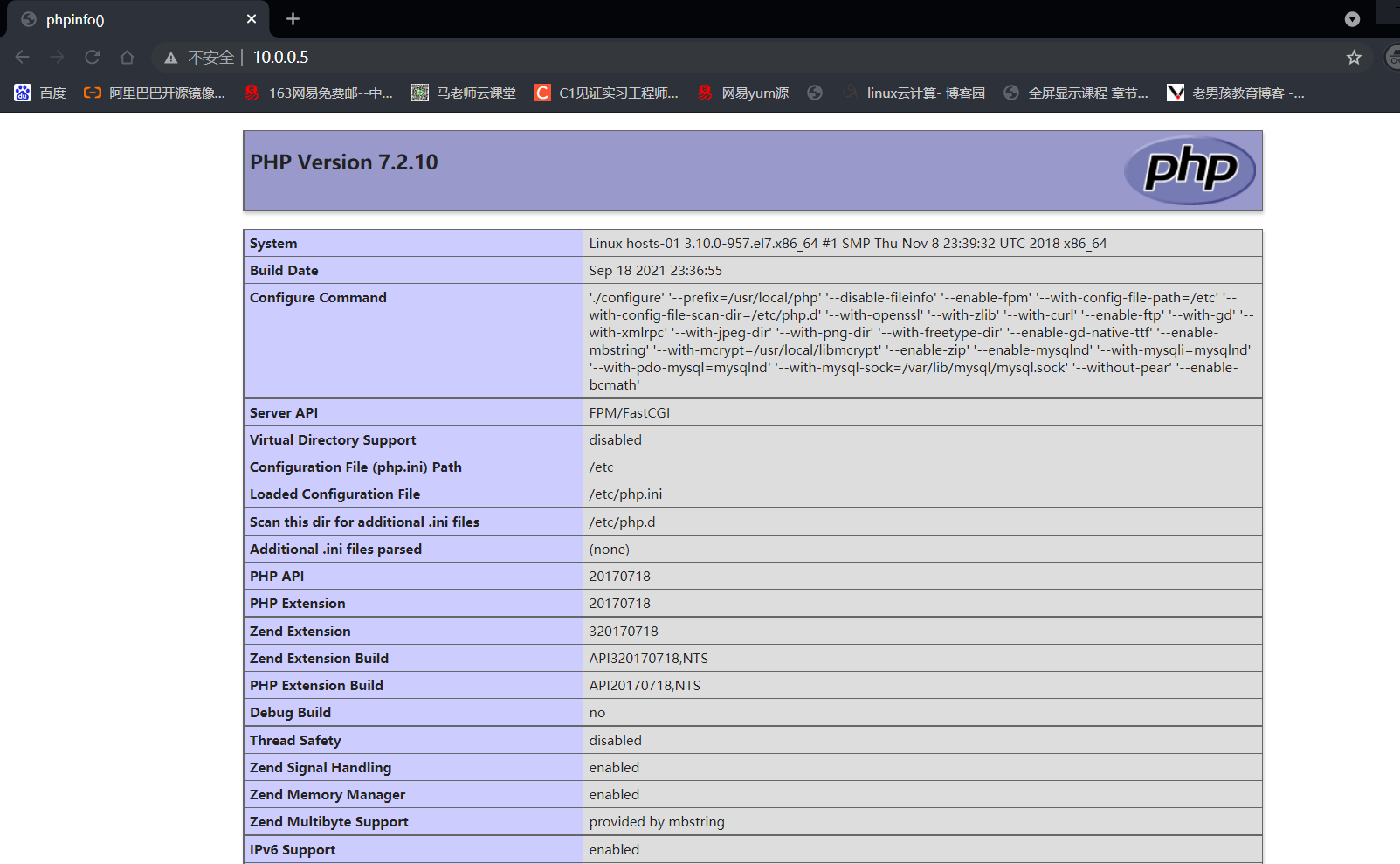Screen dimensions: 1400x864
Task: Click the Virtual Directory Support label
Action: 333,440
